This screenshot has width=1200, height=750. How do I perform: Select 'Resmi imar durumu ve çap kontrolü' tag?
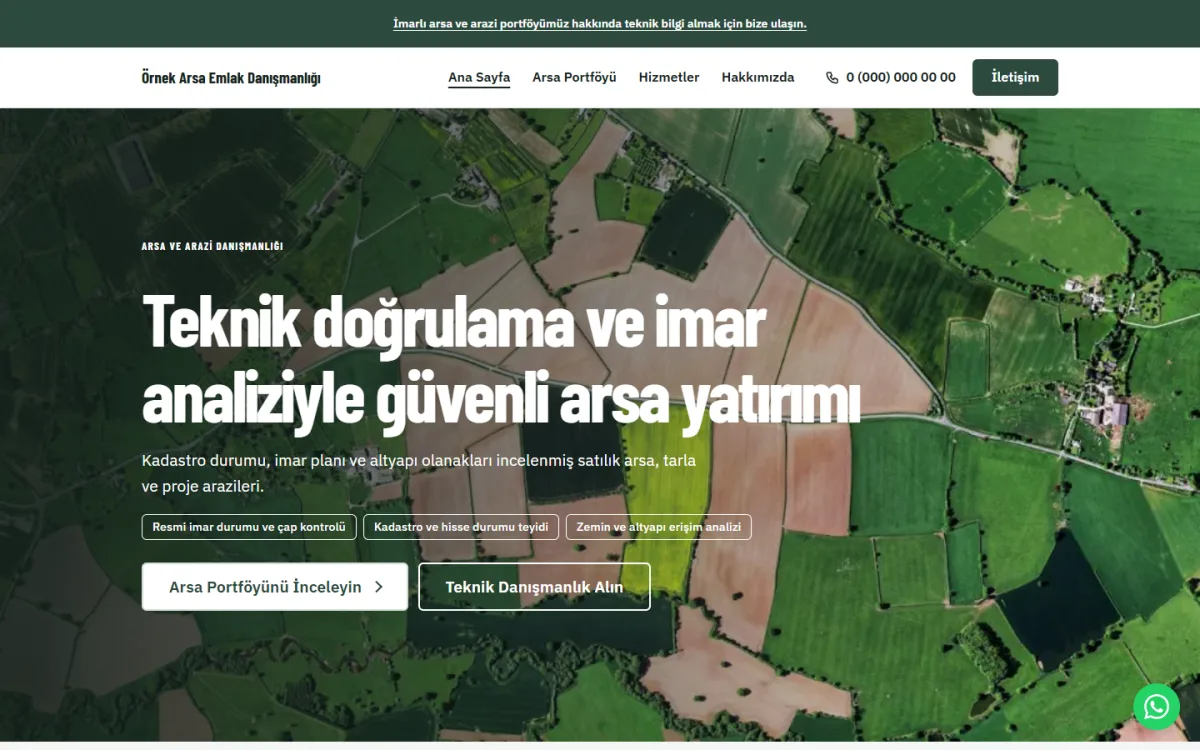249,527
